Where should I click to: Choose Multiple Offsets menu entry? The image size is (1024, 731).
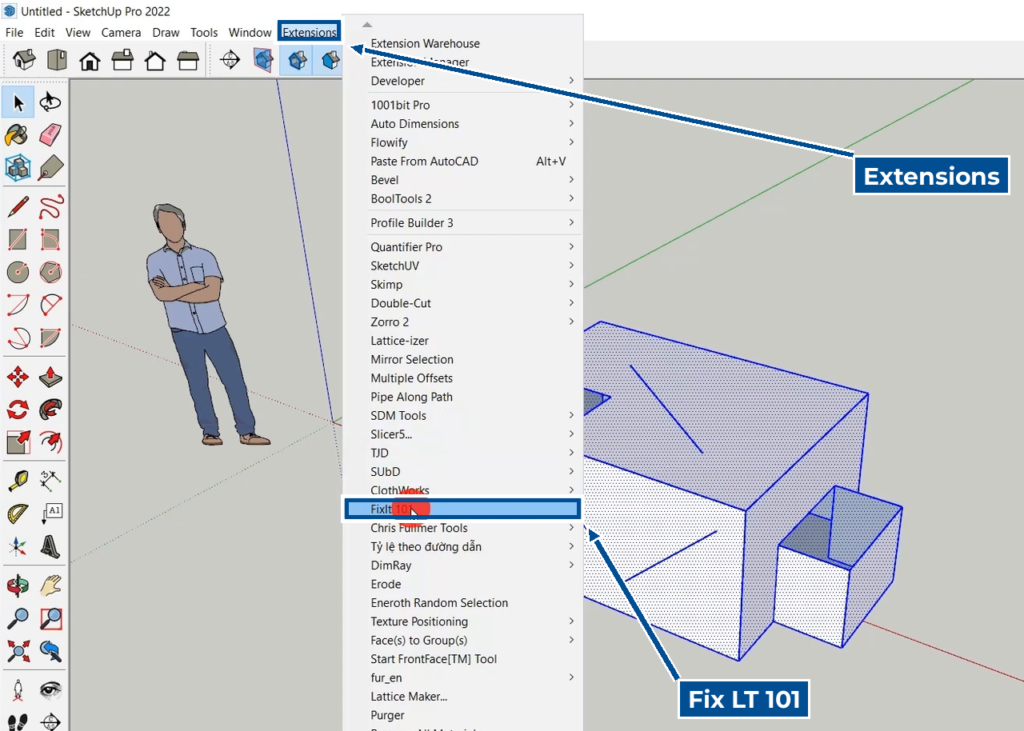[462, 378]
